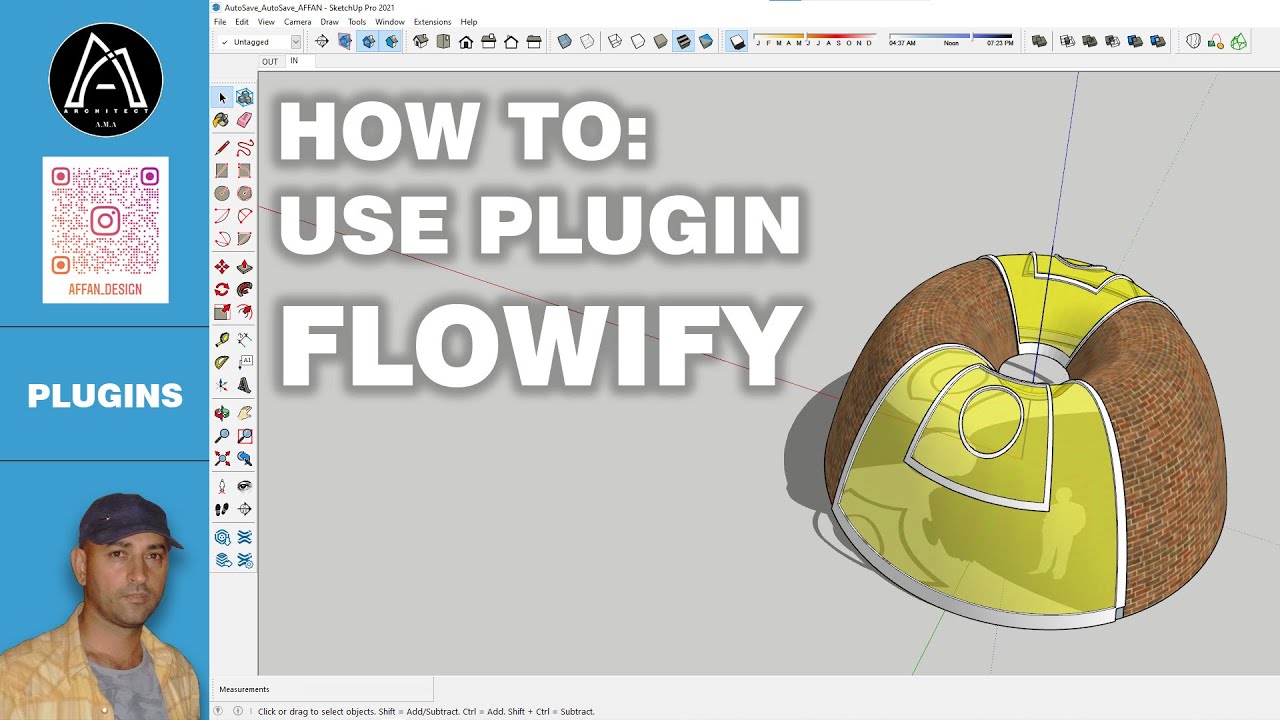Pick the Protractor tool
Image resolution: width=1280 pixels, height=720 pixels.
[222, 362]
